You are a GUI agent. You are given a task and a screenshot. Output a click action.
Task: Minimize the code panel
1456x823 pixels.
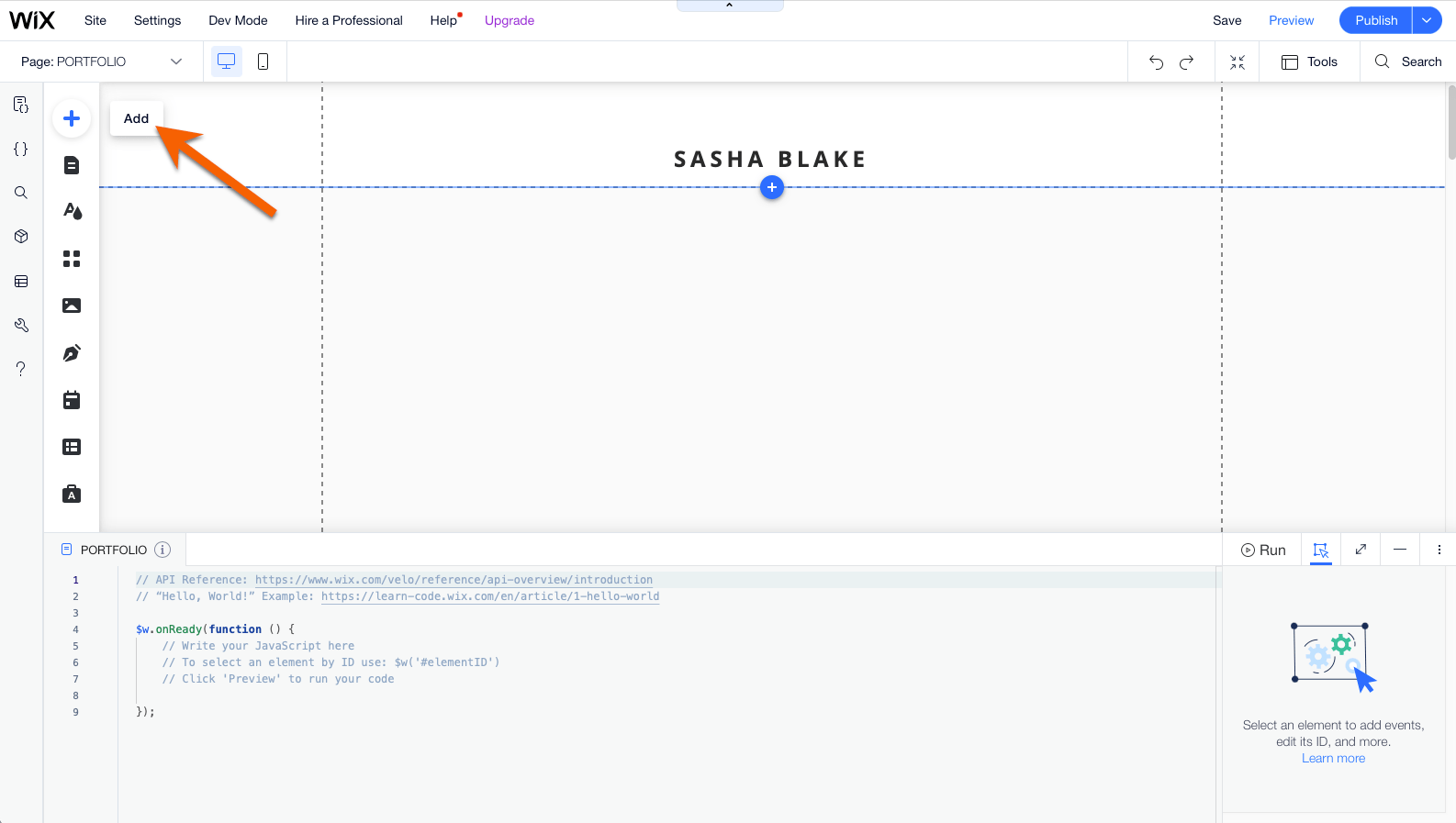1400,550
